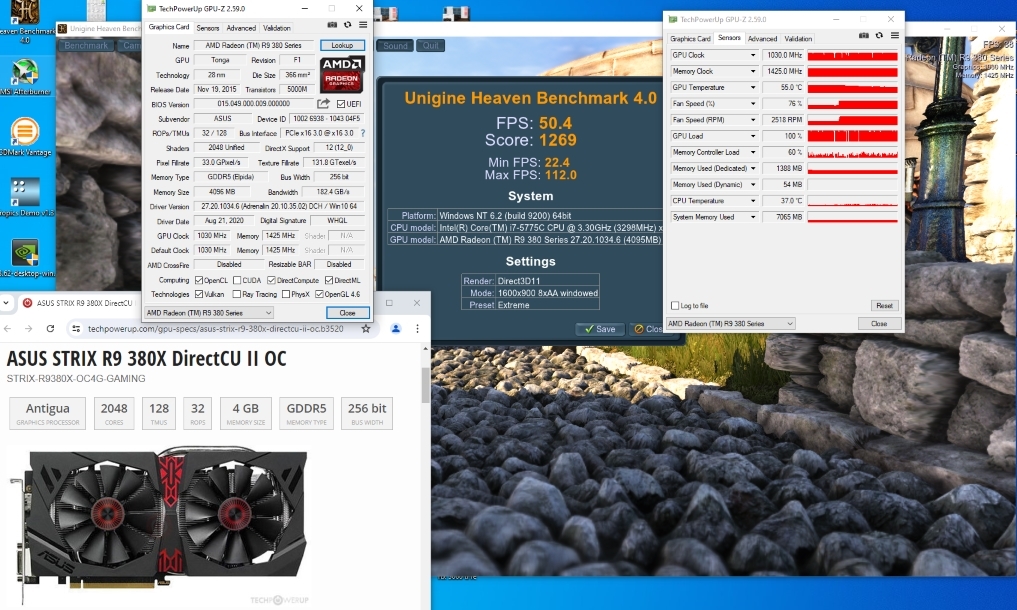Click the browser address bar URL
The width and height of the screenshot is (1017, 610).
215,329
